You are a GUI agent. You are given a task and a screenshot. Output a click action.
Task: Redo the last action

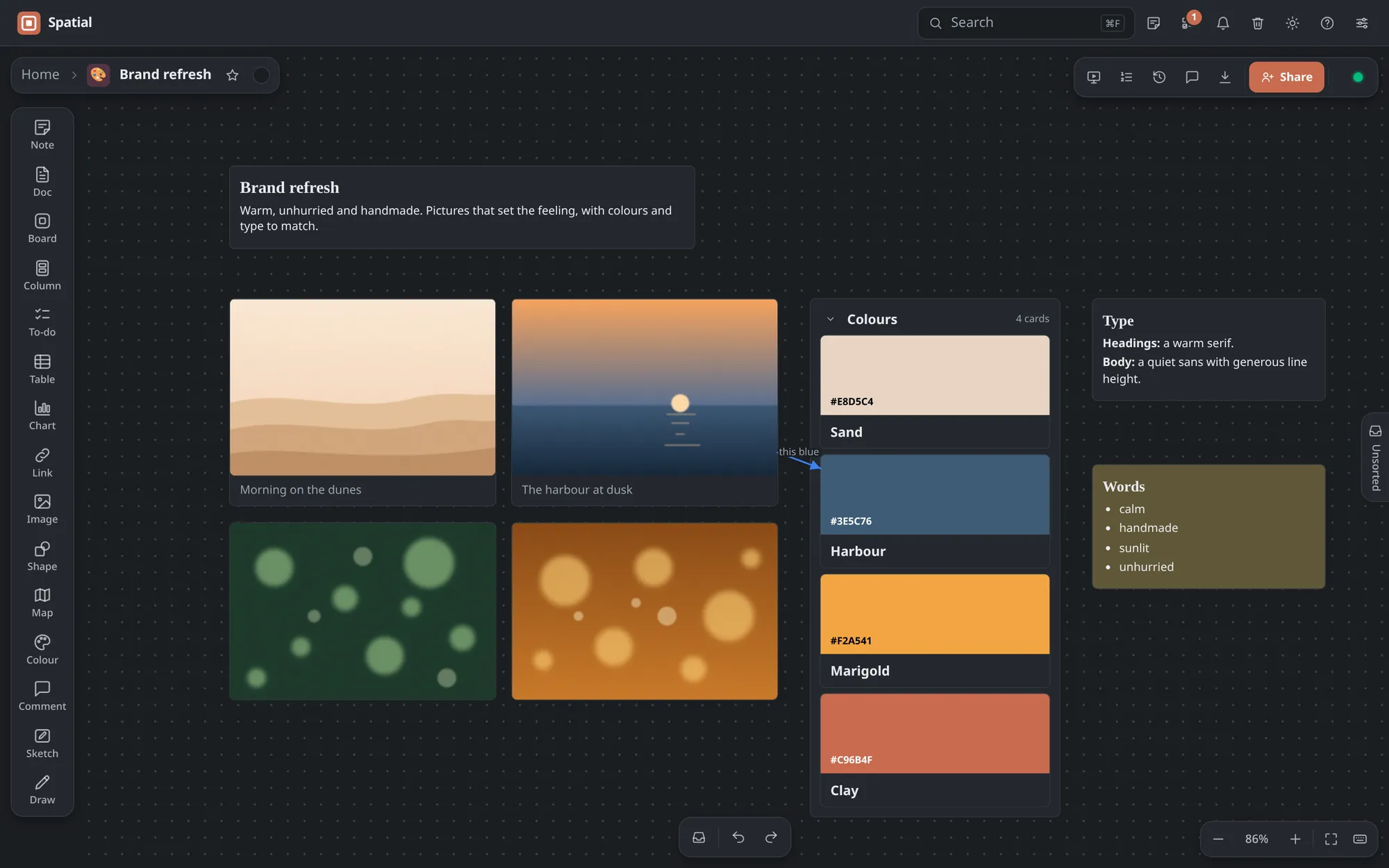771,837
